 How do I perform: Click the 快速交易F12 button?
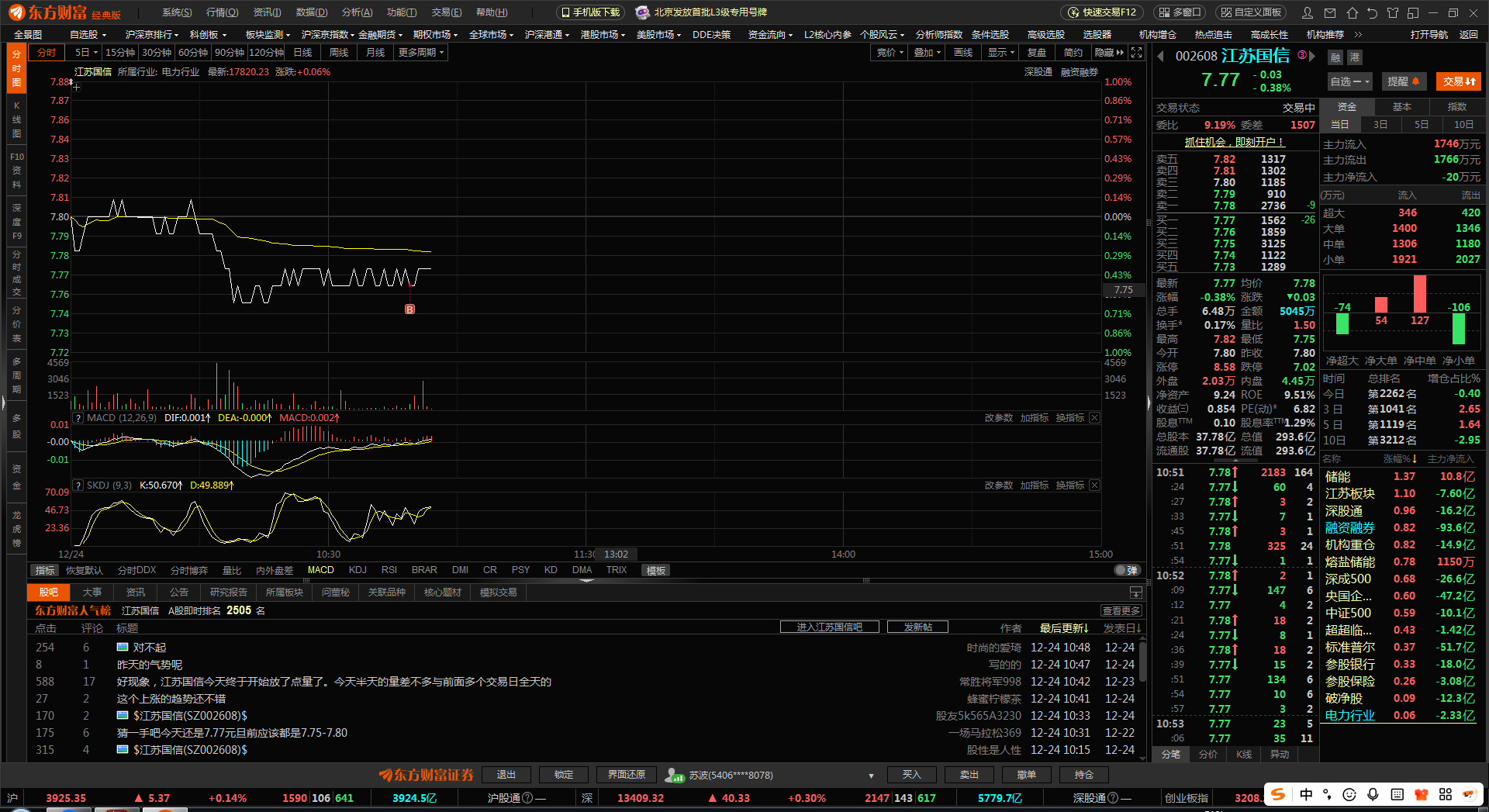click(1102, 12)
